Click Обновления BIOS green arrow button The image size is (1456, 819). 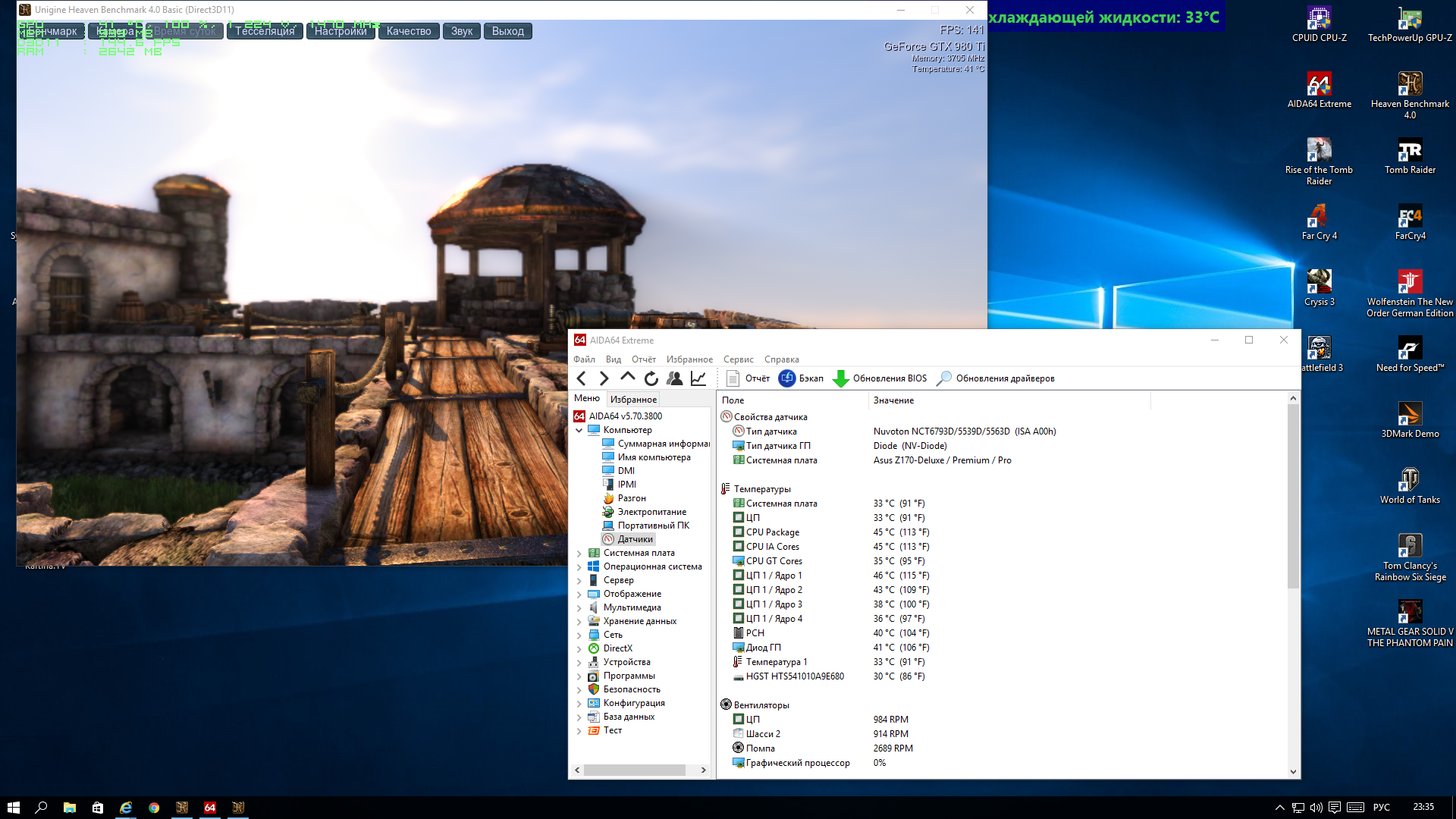[x=880, y=378]
